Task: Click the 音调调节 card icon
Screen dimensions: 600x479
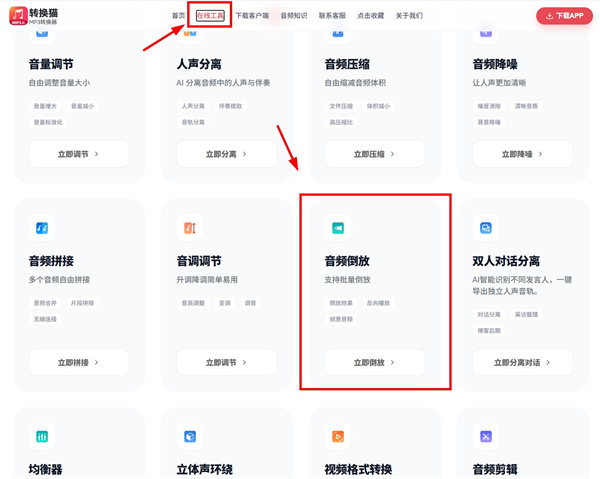Action: pos(190,228)
